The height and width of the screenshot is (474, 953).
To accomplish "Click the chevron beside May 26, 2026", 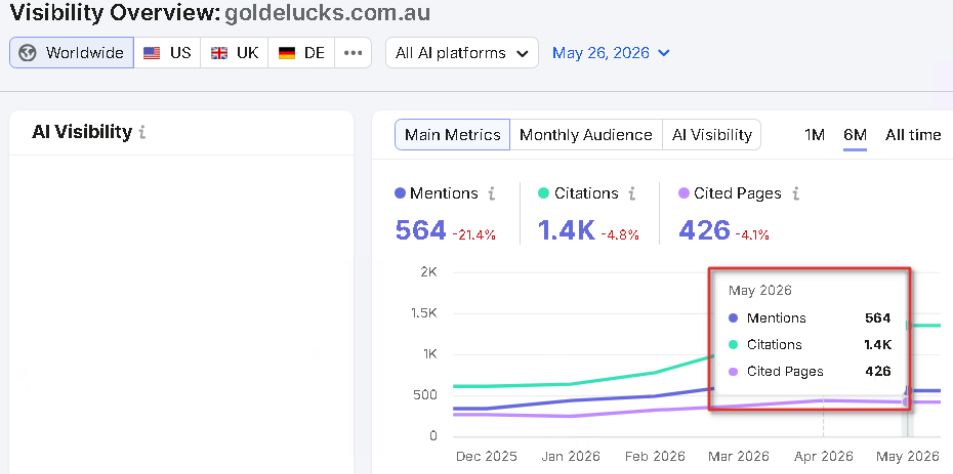I will [x=664, y=53].
